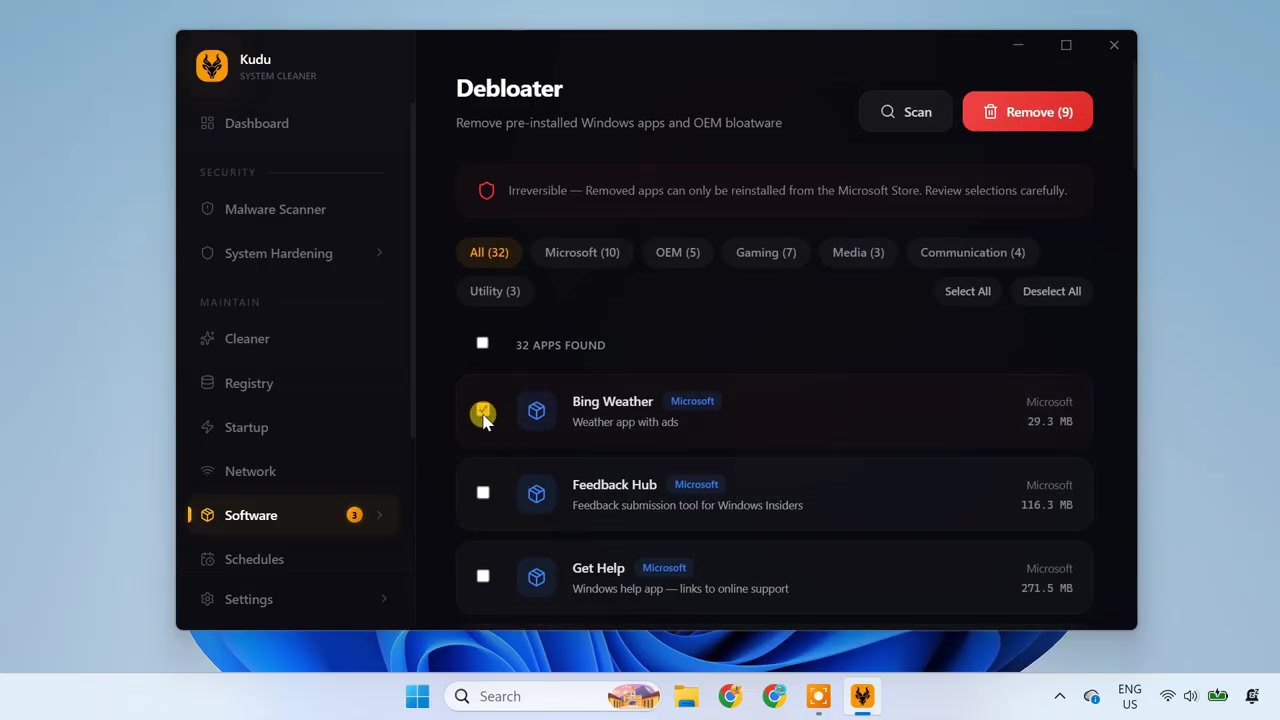Click Deselect All apps
1280x720 pixels.
point(1051,291)
